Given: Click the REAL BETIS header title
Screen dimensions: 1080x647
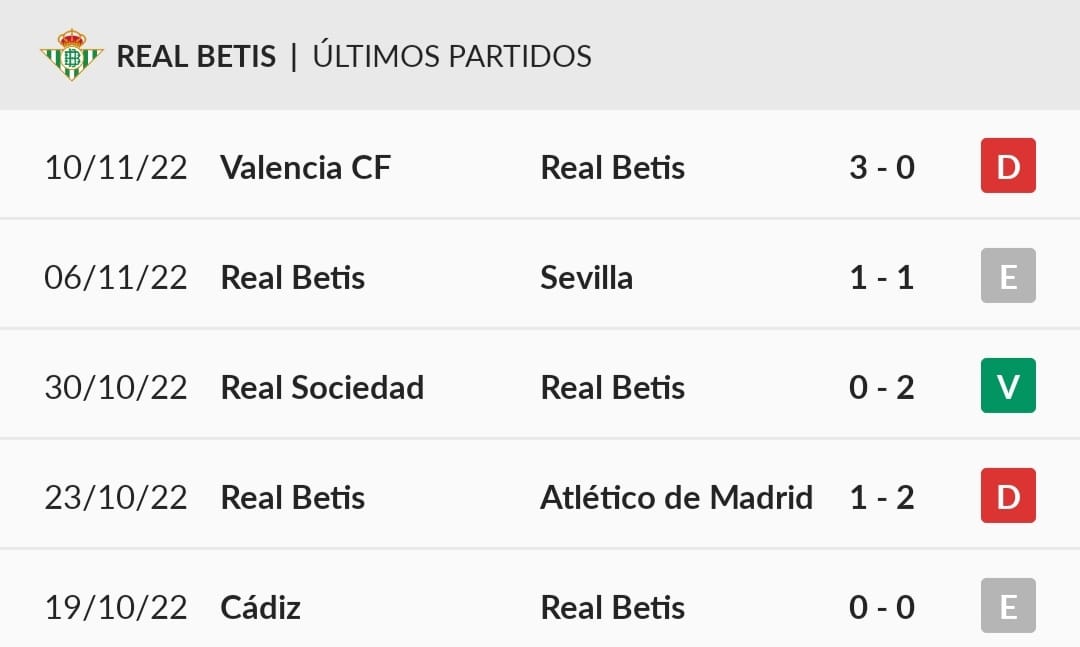Looking at the screenshot, I should [x=196, y=57].
